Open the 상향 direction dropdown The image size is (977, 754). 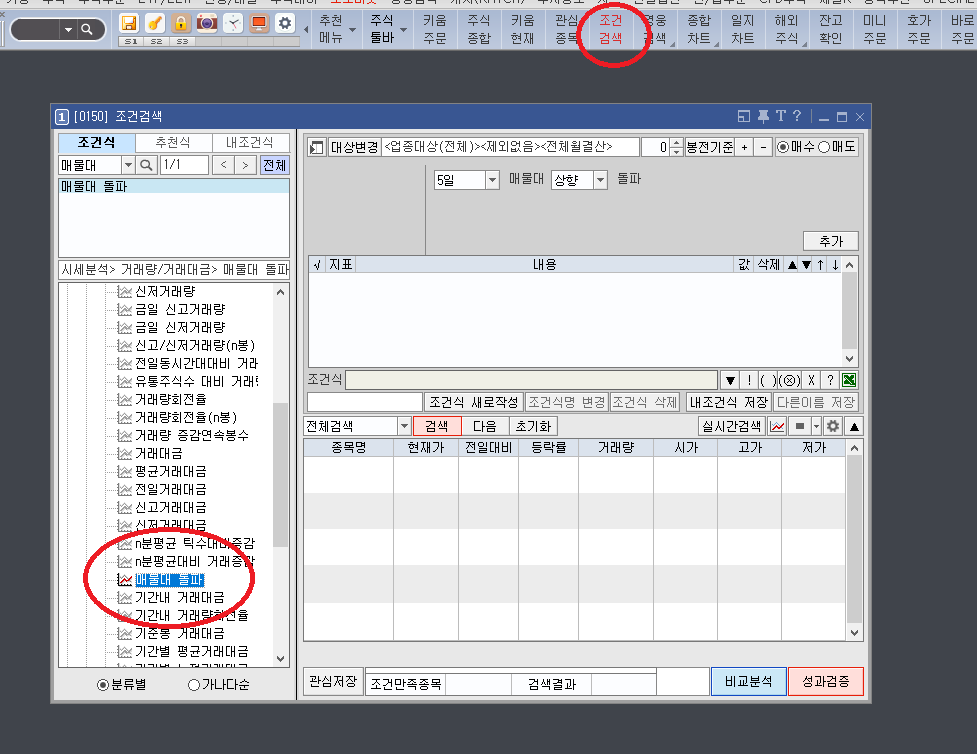click(x=600, y=180)
